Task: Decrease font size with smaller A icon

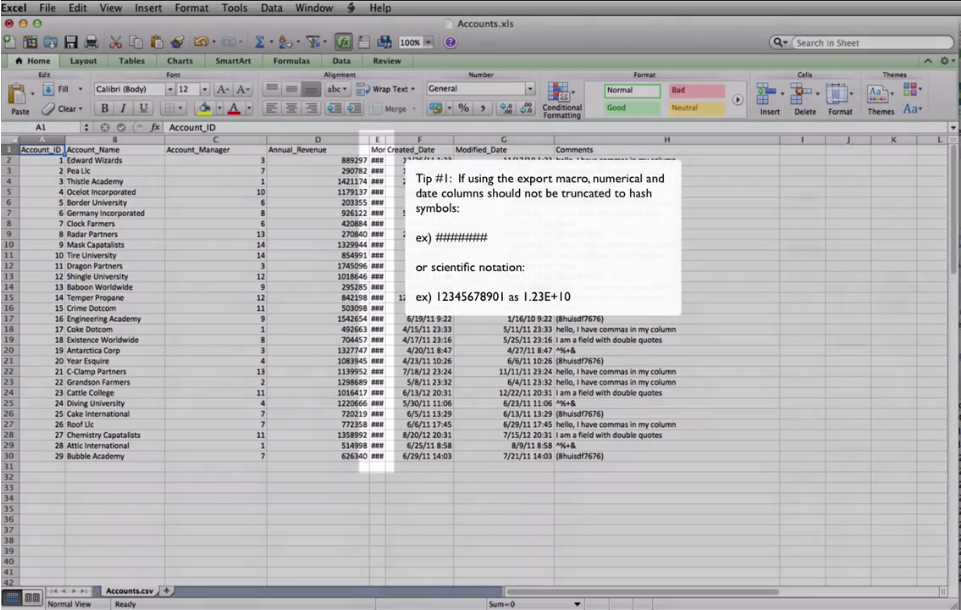Action: (x=243, y=90)
